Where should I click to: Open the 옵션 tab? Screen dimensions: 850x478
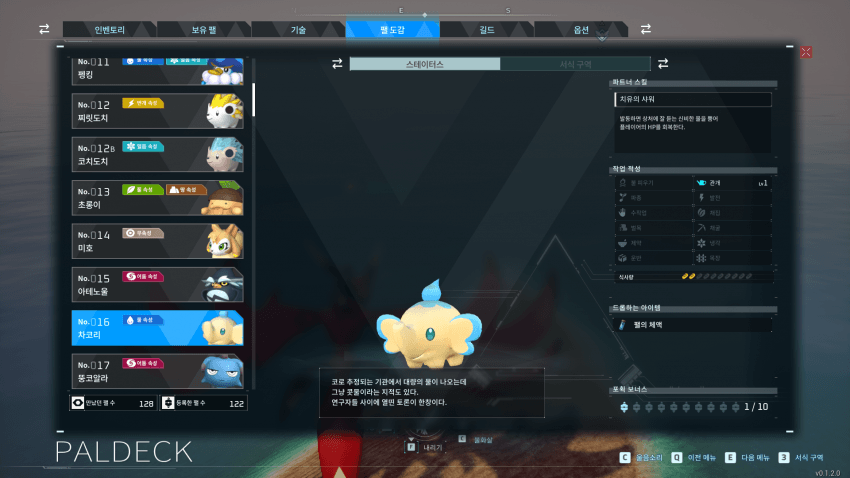[x=581, y=30]
